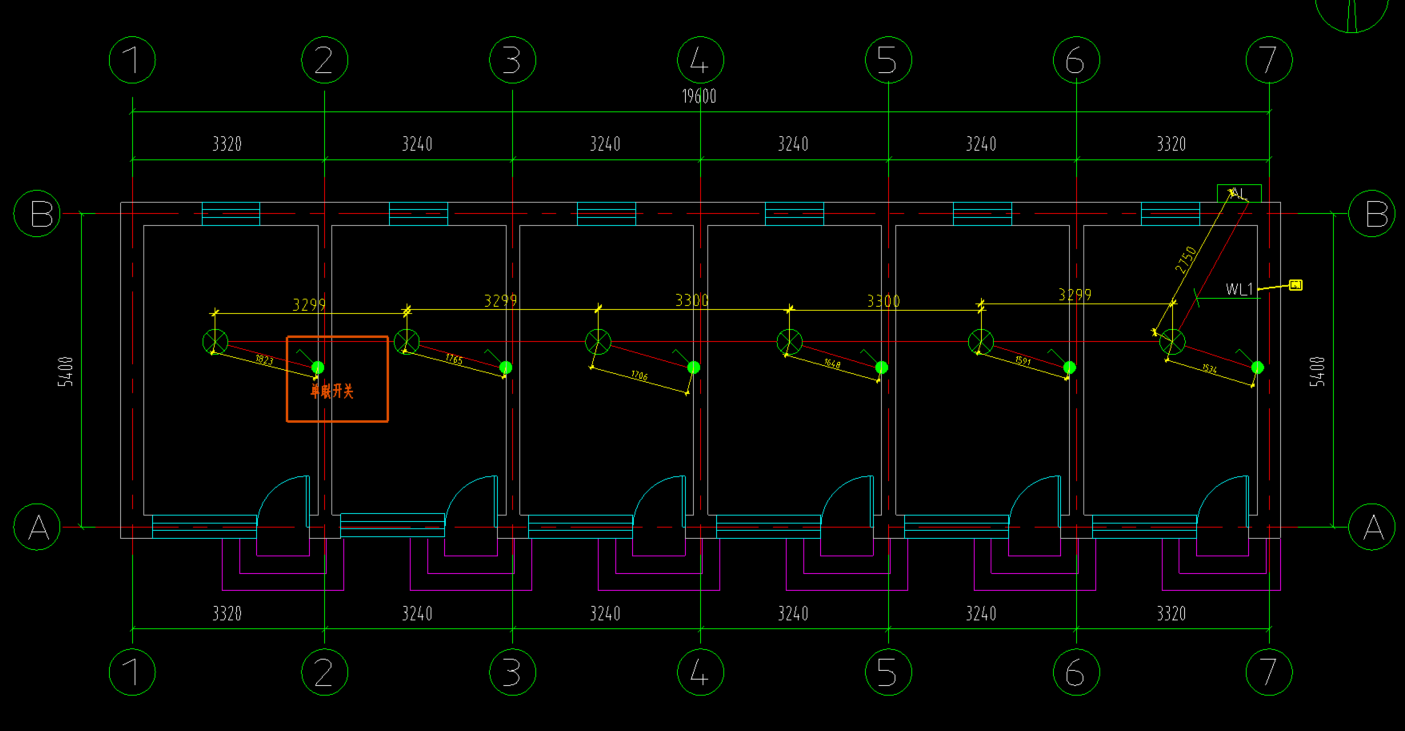Select lamp symbol in room between axes 2-3

[406, 342]
